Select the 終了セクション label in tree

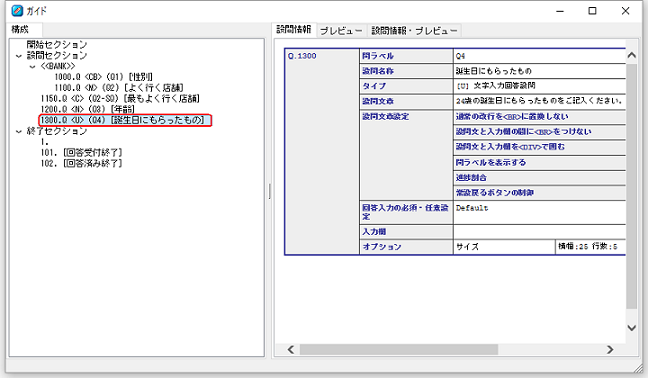57,131
